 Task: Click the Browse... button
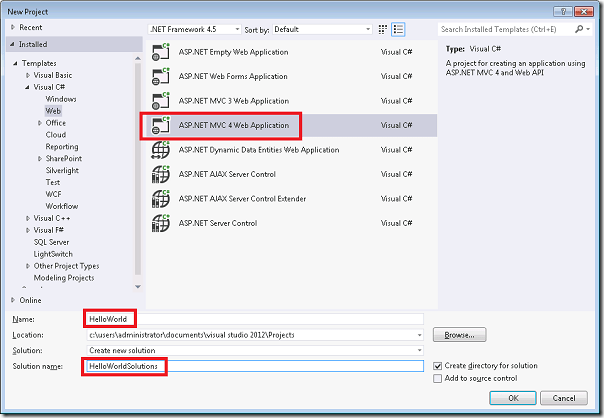[x=464, y=335]
